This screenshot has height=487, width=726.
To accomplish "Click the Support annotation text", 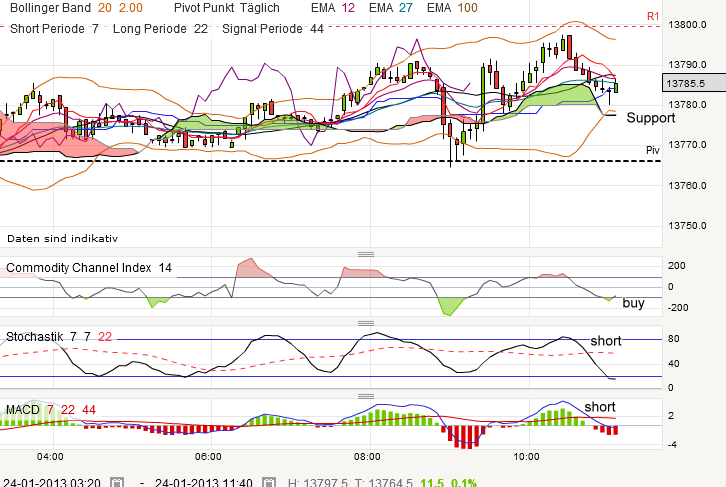I will [x=651, y=118].
